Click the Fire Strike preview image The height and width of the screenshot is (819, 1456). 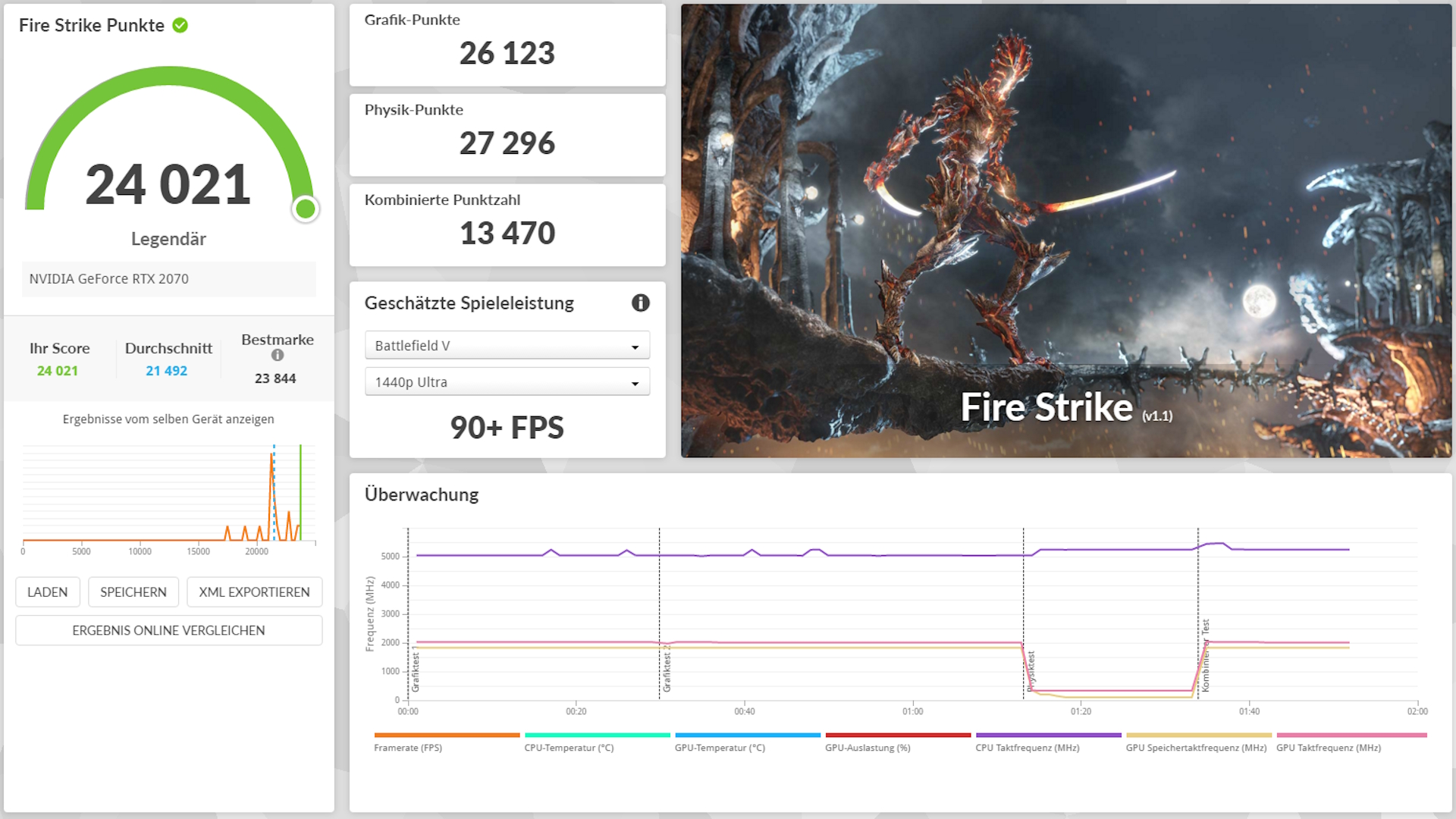(x=1065, y=231)
